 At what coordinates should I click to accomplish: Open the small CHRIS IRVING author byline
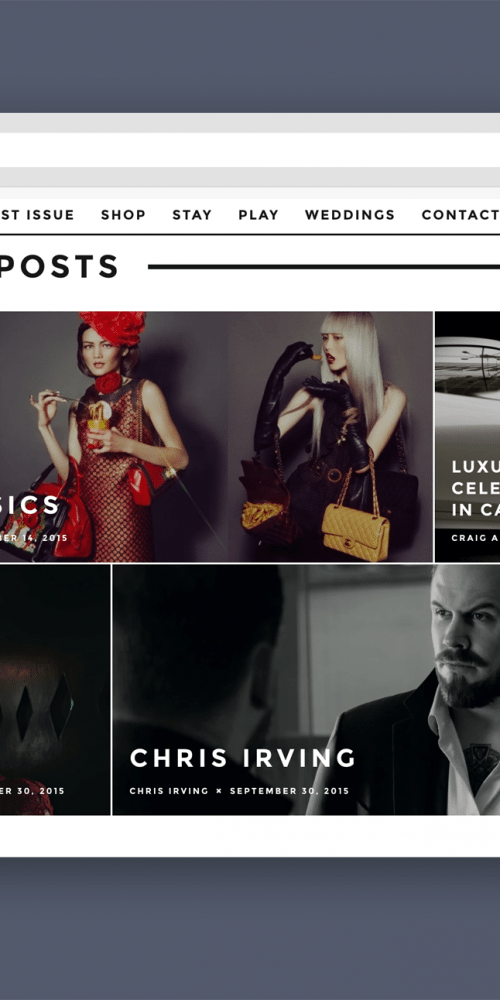pos(169,791)
